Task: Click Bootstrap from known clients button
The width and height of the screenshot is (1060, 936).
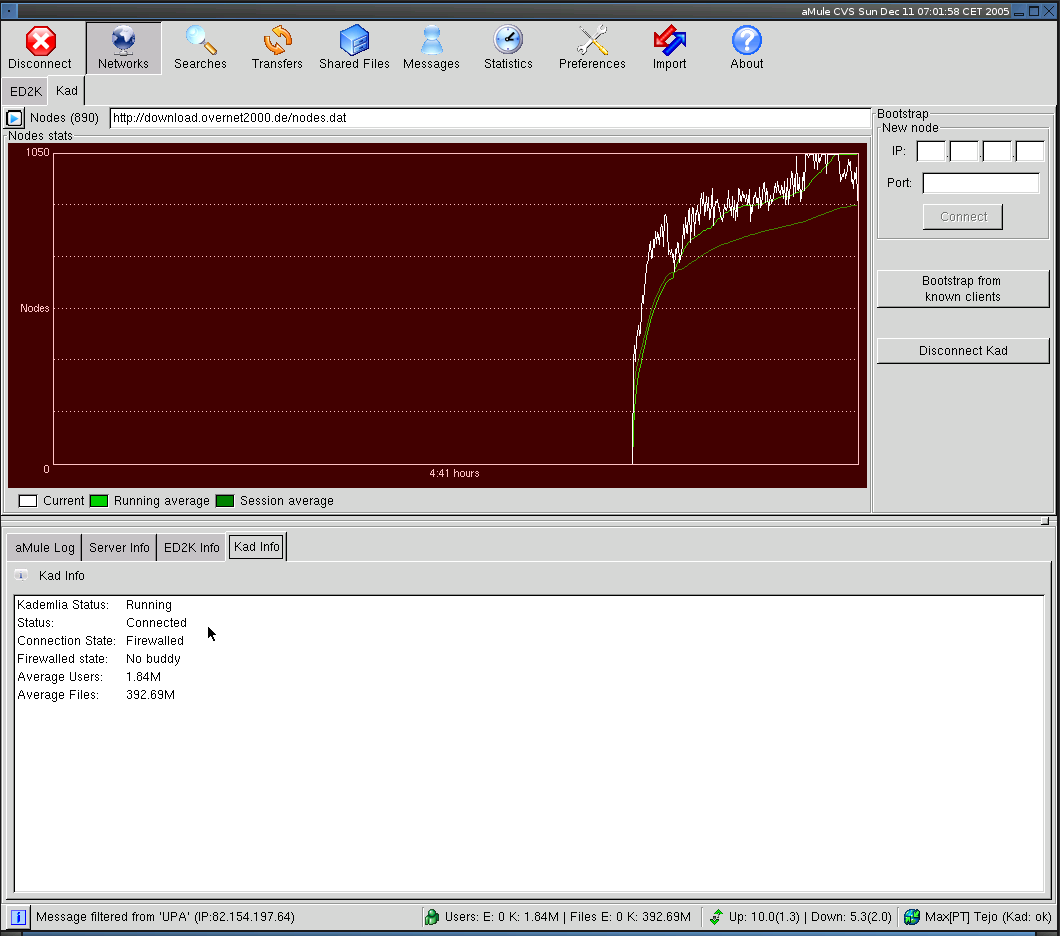Action: pos(962,289)
